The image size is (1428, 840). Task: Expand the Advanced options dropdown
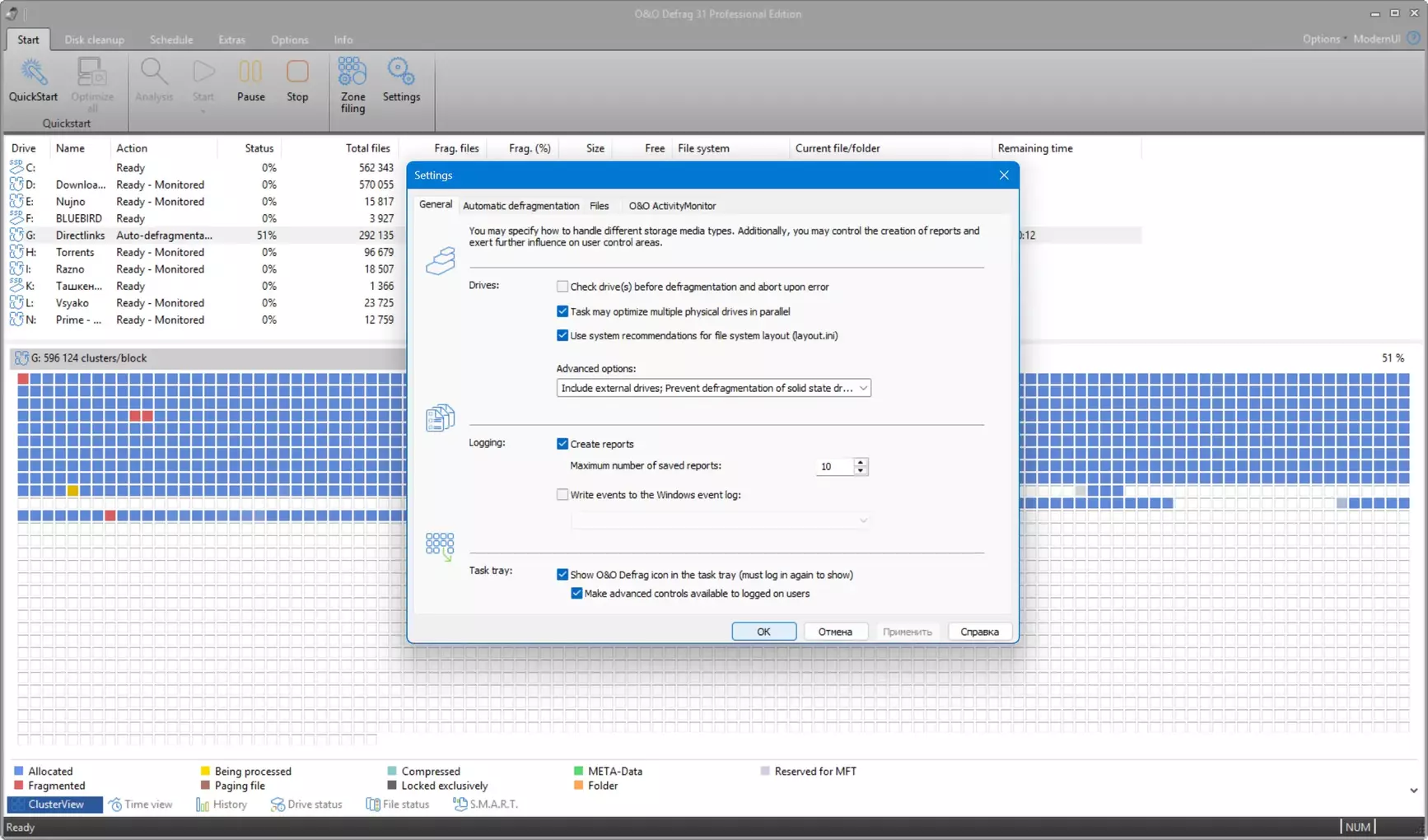click(x=862, y=388)
